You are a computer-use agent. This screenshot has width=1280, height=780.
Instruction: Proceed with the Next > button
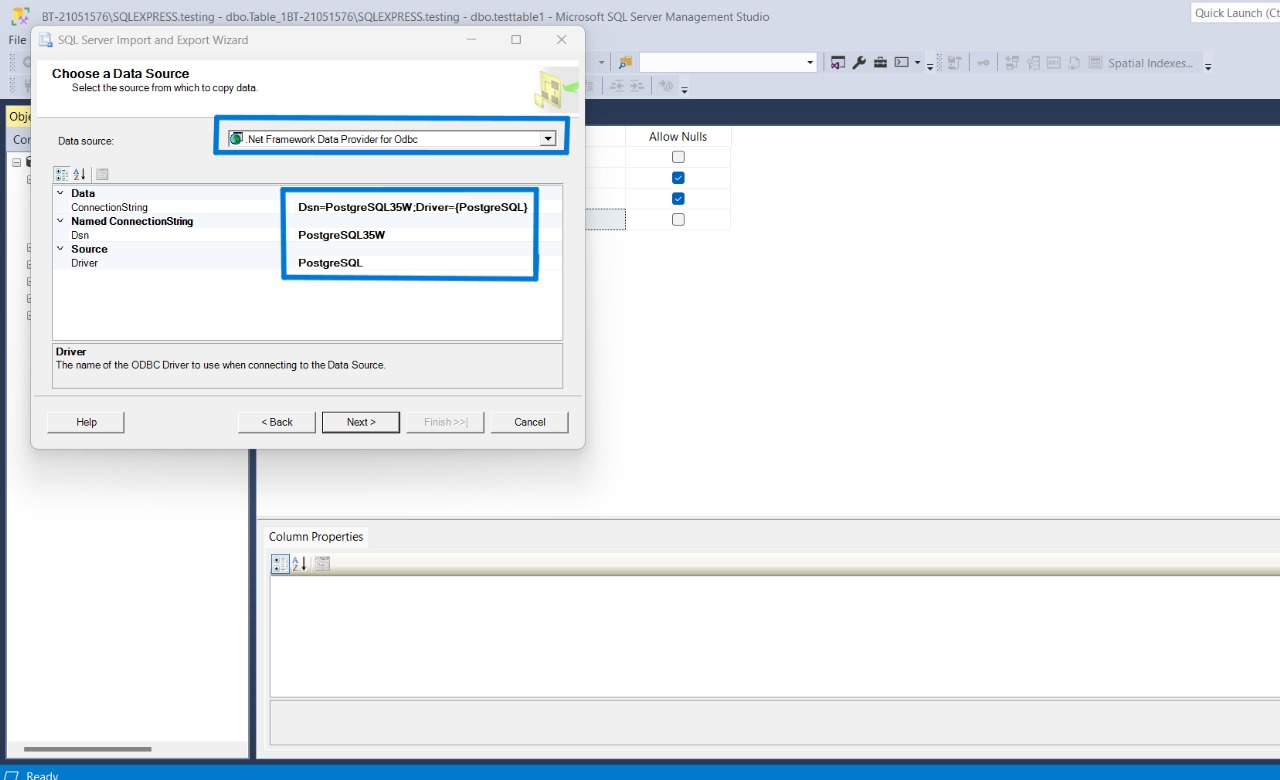point(361,422)
